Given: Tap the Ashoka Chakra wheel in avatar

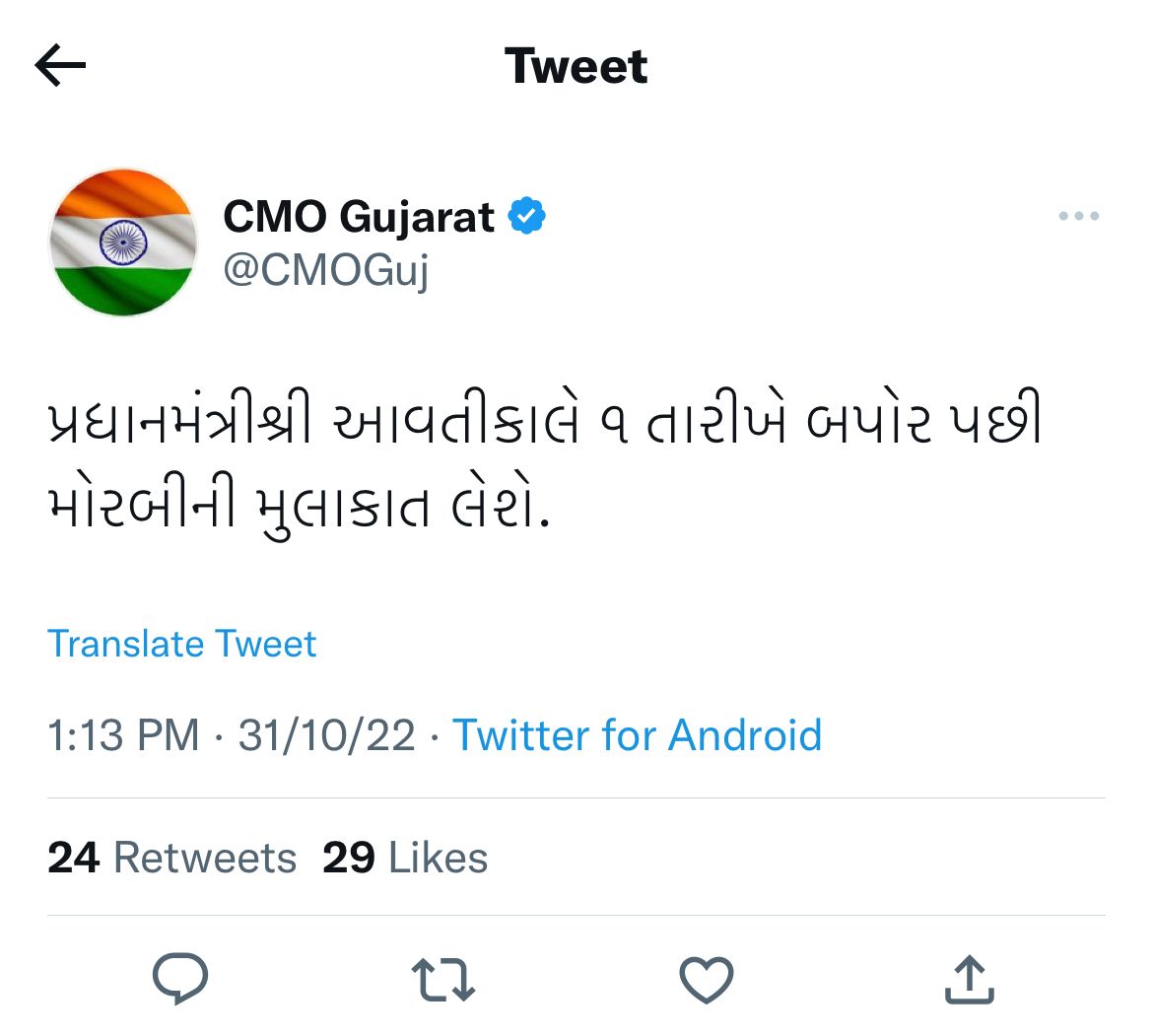Looking at the screenshot, I should tap(123, 242).
